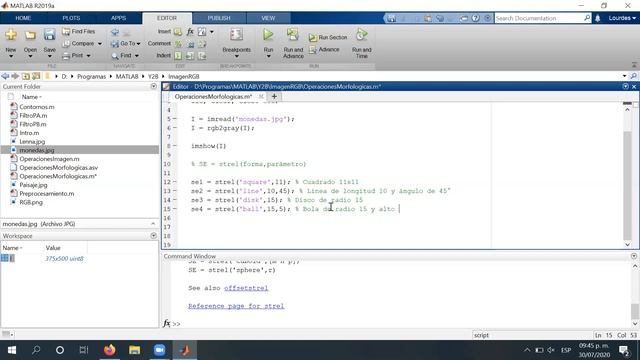Open the Breakpoints dropdown arrow
This screenshot has width=640, height=360.
point(236,56)
